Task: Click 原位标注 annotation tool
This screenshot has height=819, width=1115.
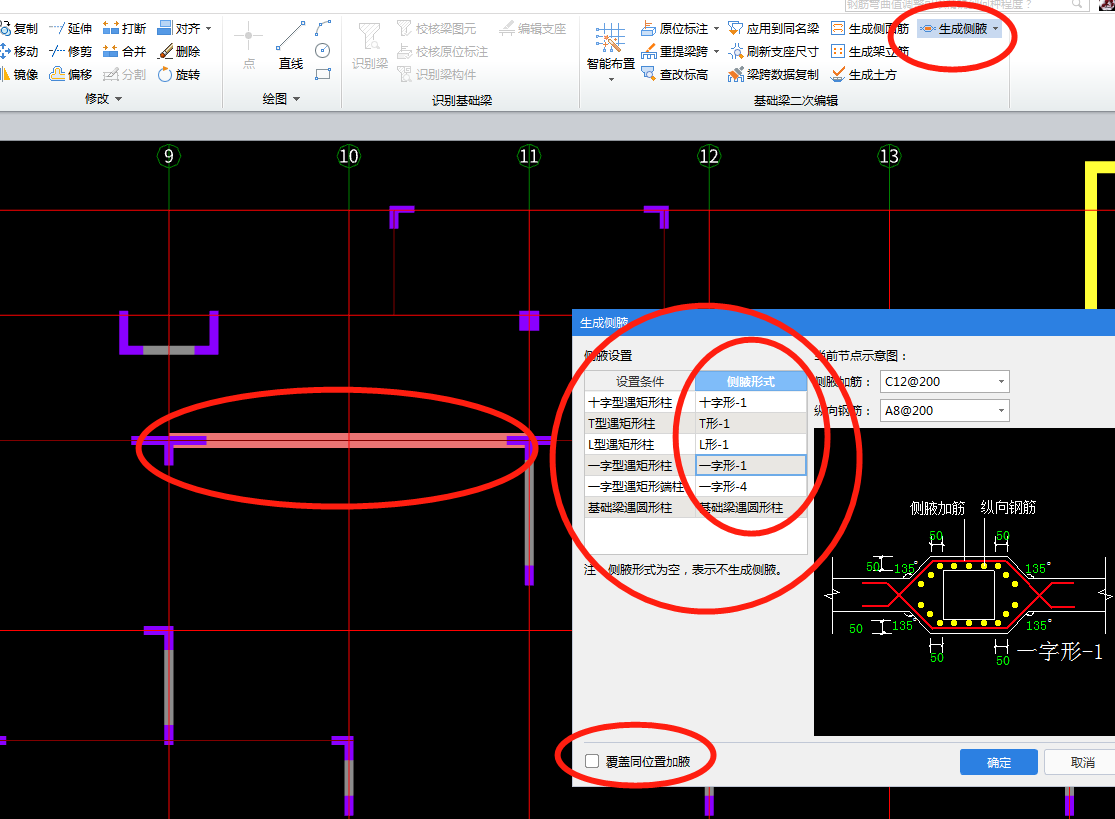Action: click(x=674, y=28)
